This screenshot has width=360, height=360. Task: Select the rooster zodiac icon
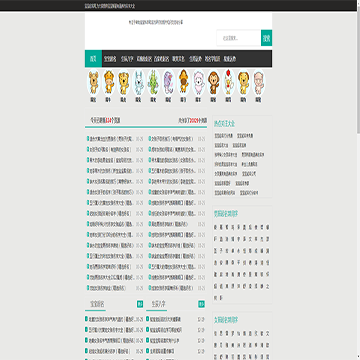(228, 82)
